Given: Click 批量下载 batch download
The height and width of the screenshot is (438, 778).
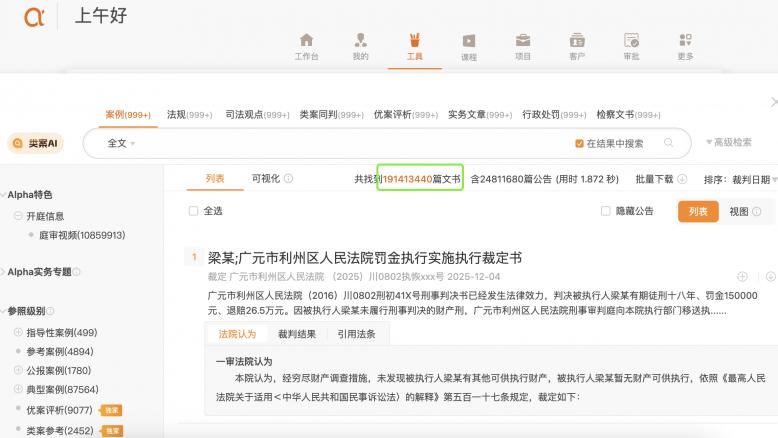Looking at the screenshot, I should pyautogui.click(x=654, y=179).
